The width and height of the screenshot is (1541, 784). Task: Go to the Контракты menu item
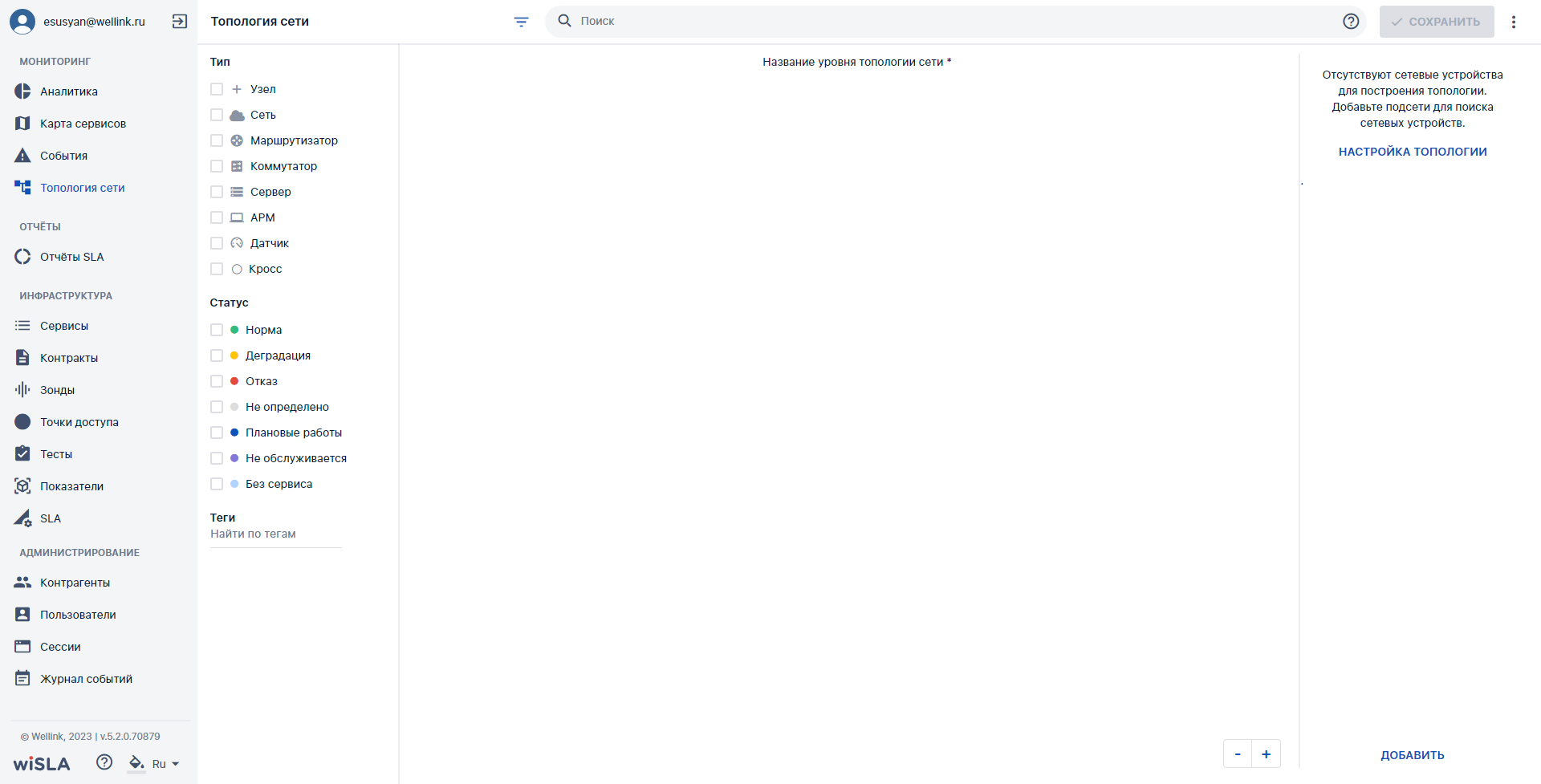[69, 358]
